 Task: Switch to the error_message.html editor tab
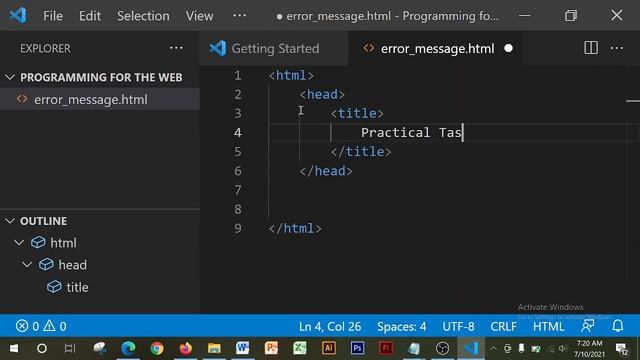tap(435, 49)
